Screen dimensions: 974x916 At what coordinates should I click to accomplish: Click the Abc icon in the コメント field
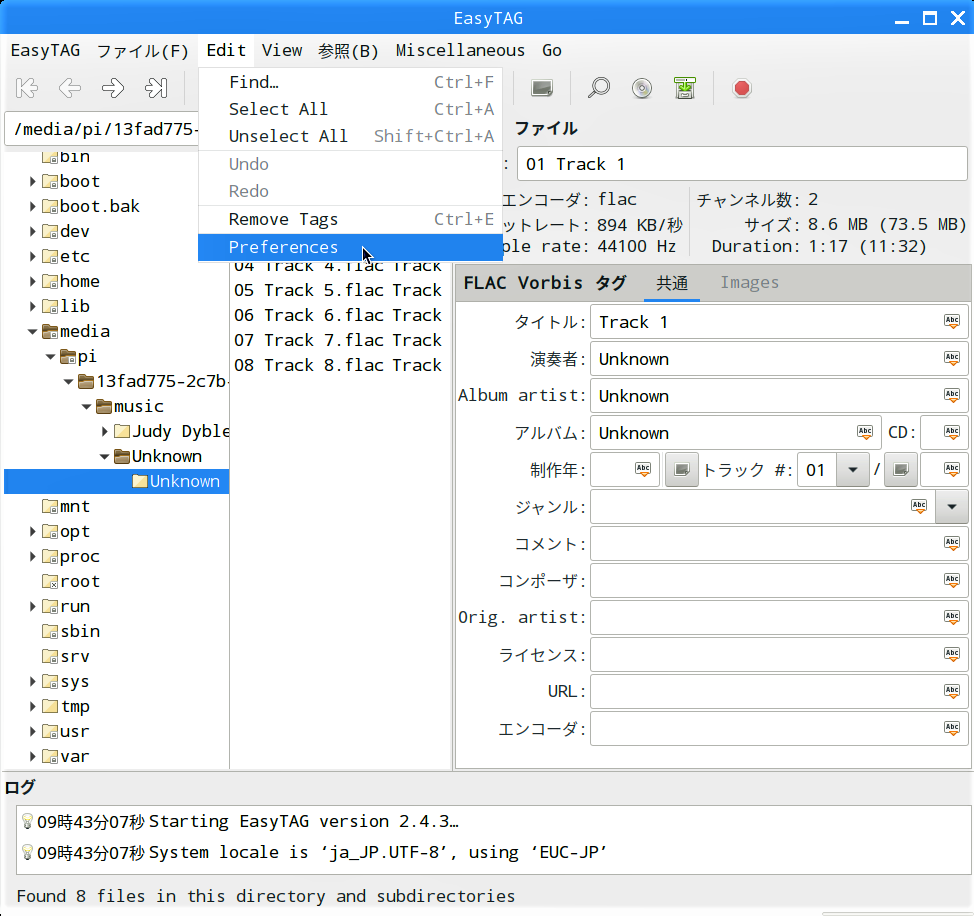tap(952, 543)
